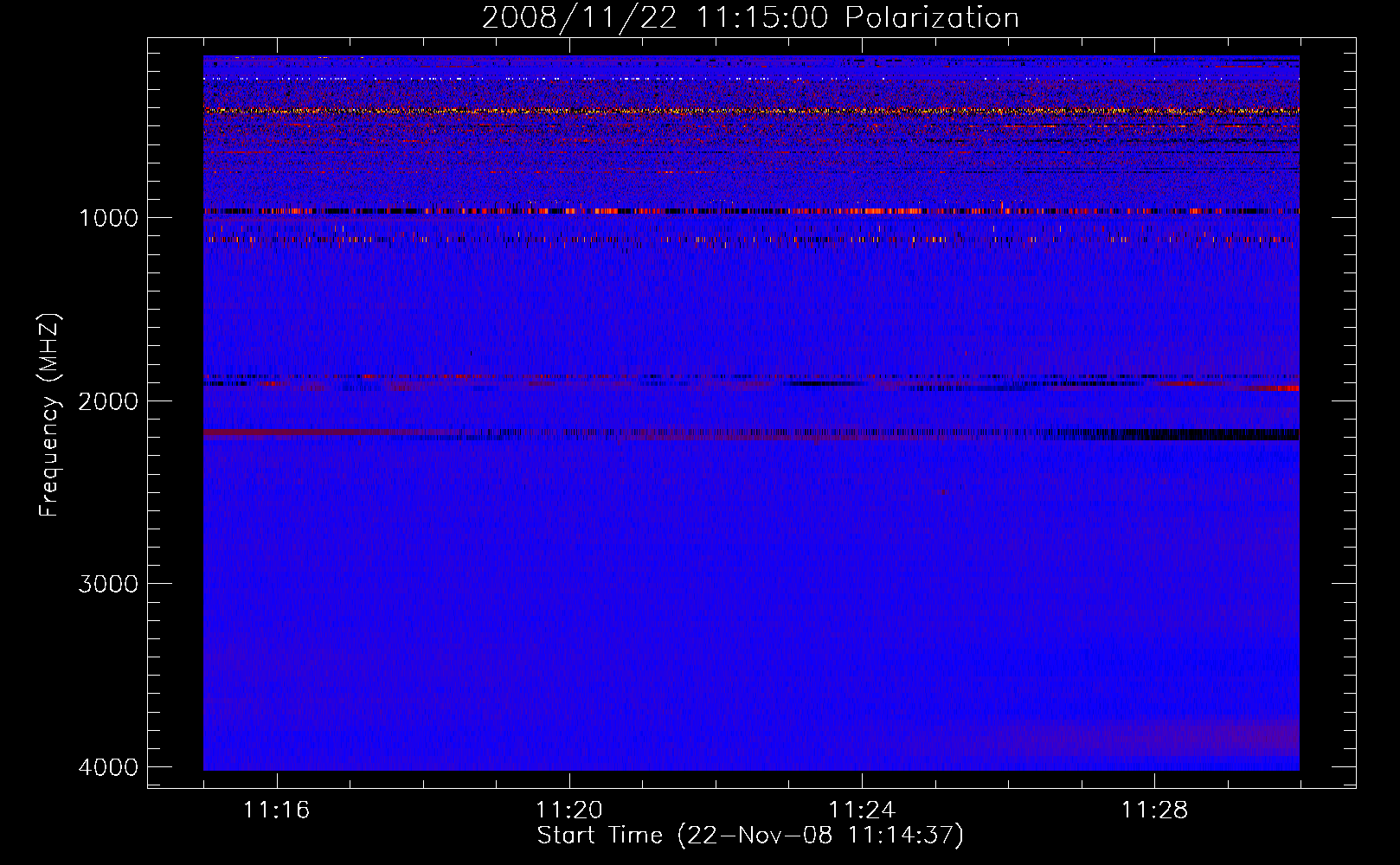Screen dimensions: 1400x865
Task: Click the 'Start Time (22-Nov-08 11:14:37)' label
Action: pos(750,836)
